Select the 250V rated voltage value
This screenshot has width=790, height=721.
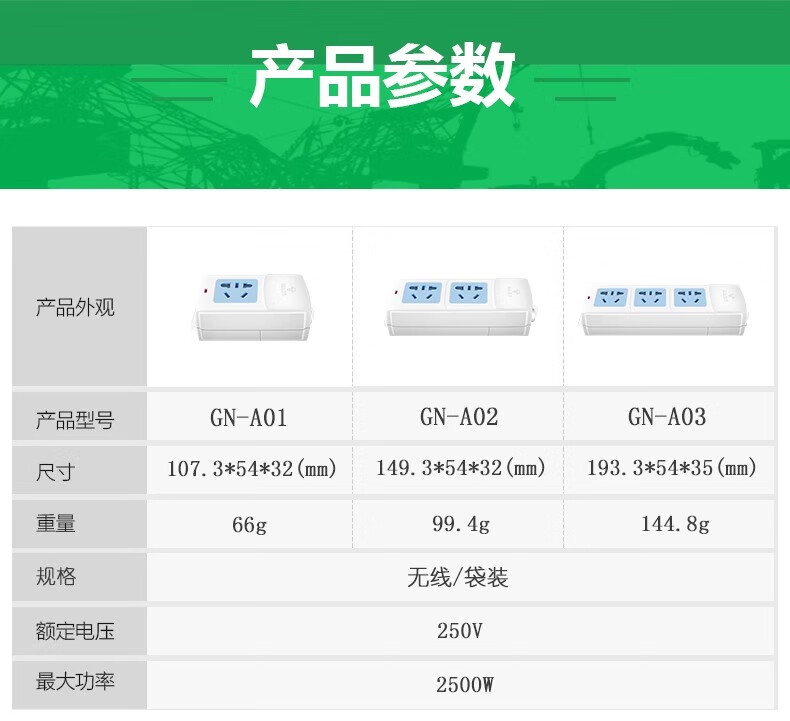[x=459, y=631]
